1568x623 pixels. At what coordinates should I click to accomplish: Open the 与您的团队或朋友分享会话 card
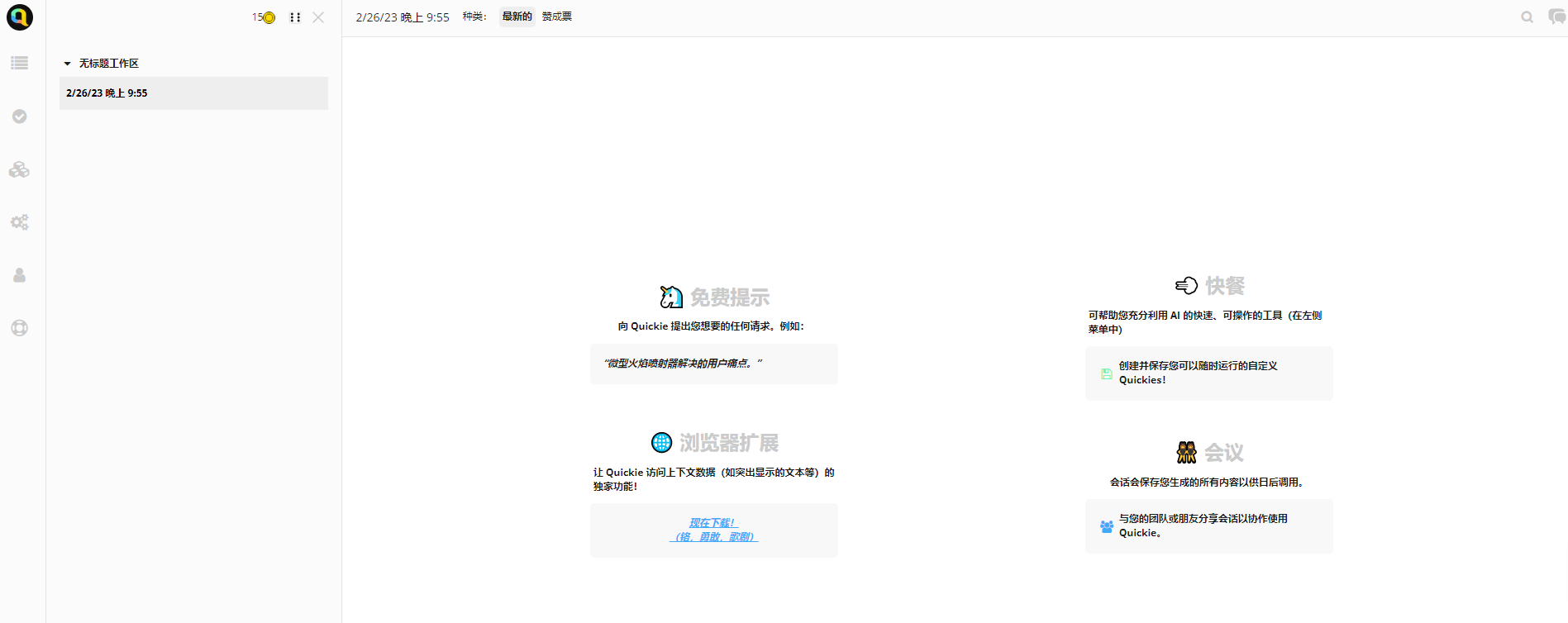coord(1209,526)
